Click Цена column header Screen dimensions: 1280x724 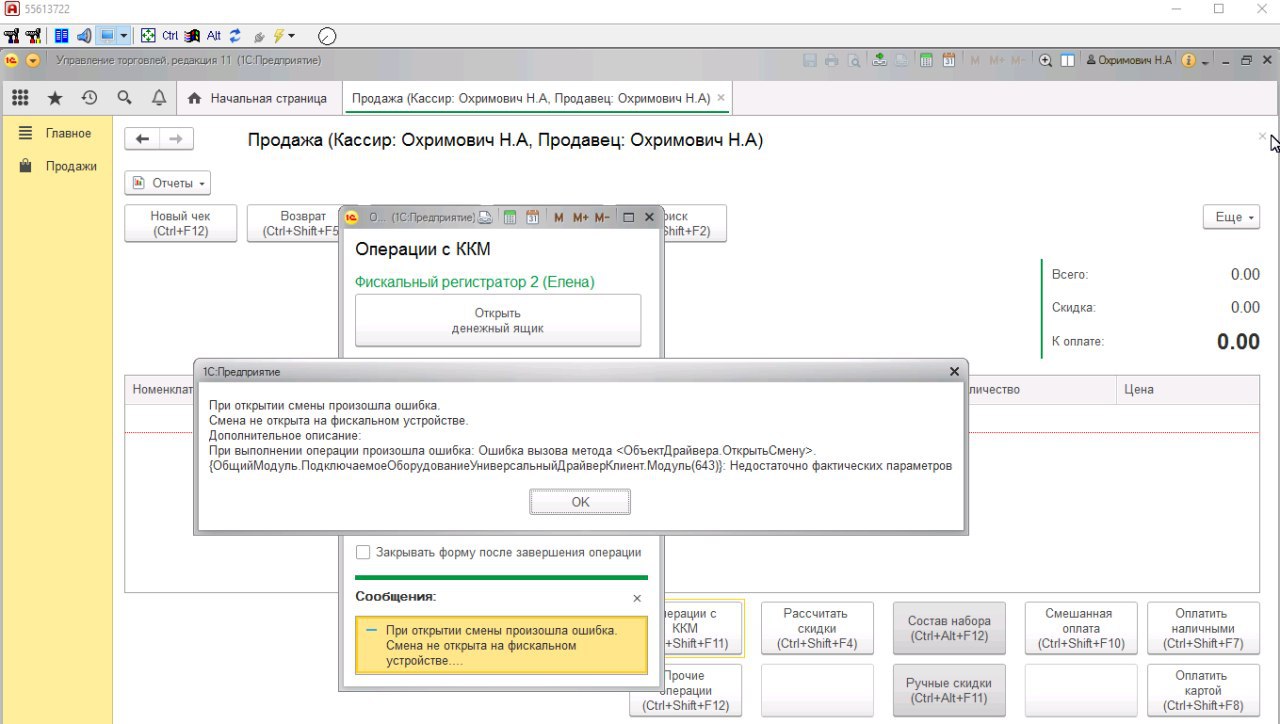point(1187,389)
